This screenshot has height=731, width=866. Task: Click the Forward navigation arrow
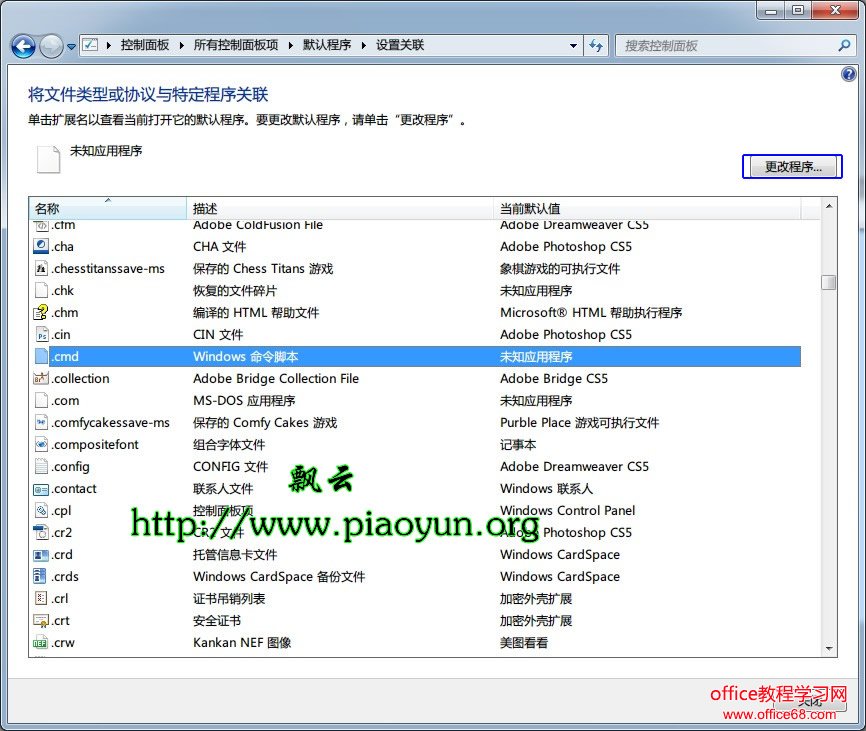click(51, 46)
